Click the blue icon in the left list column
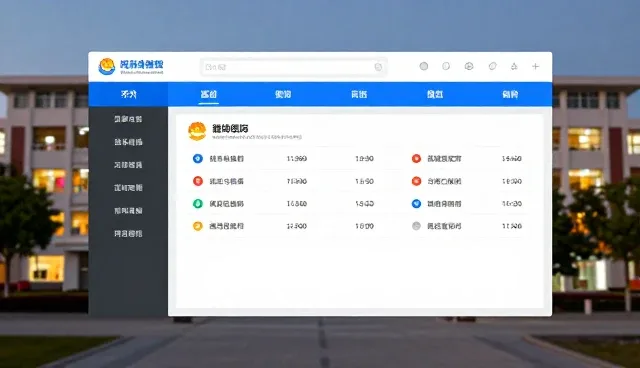 (x=198, y=158)
